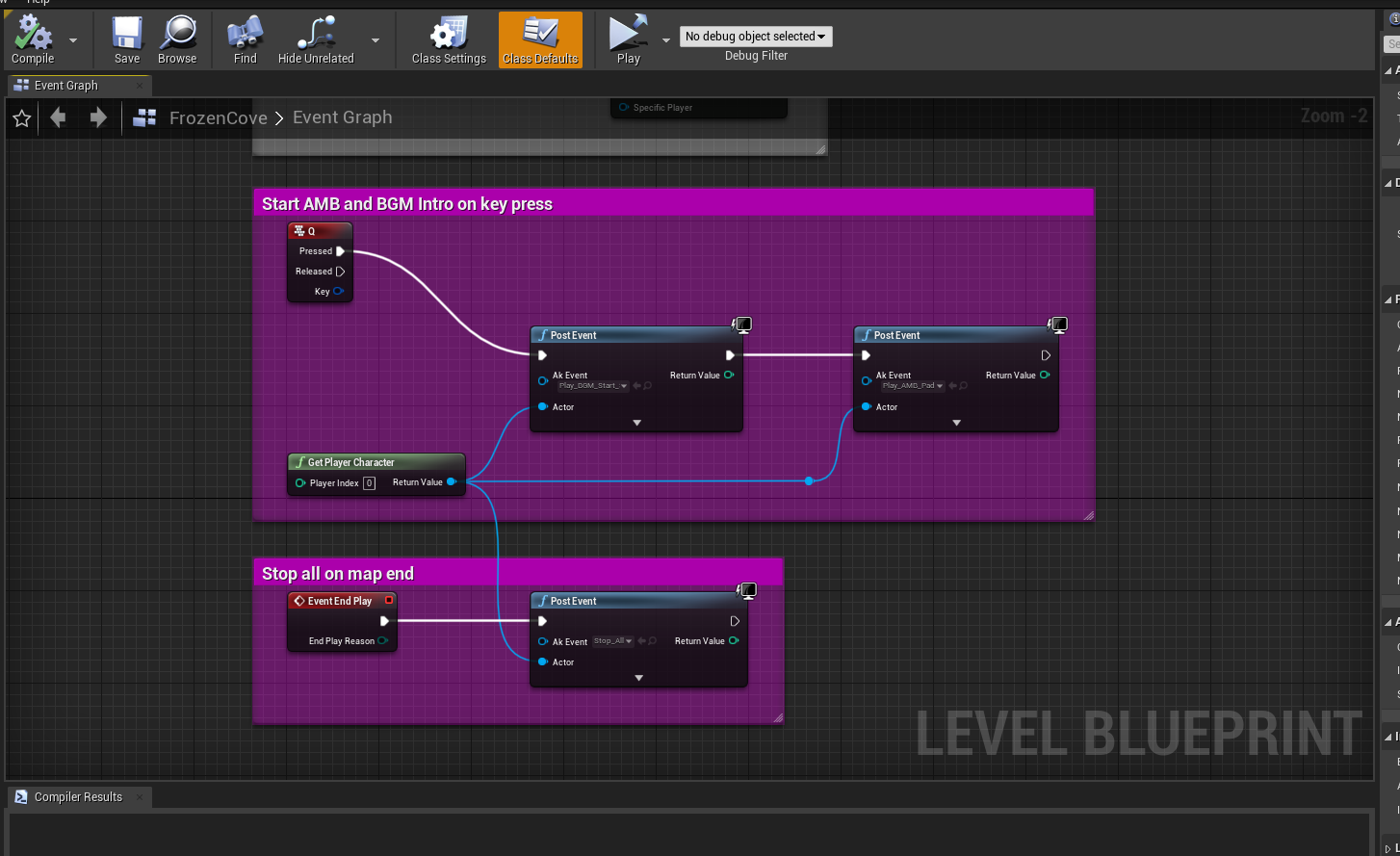The height and width of the screenshot is (856, 1400).
Task: Select the Get Player Character node title
Action: (350, 462)
